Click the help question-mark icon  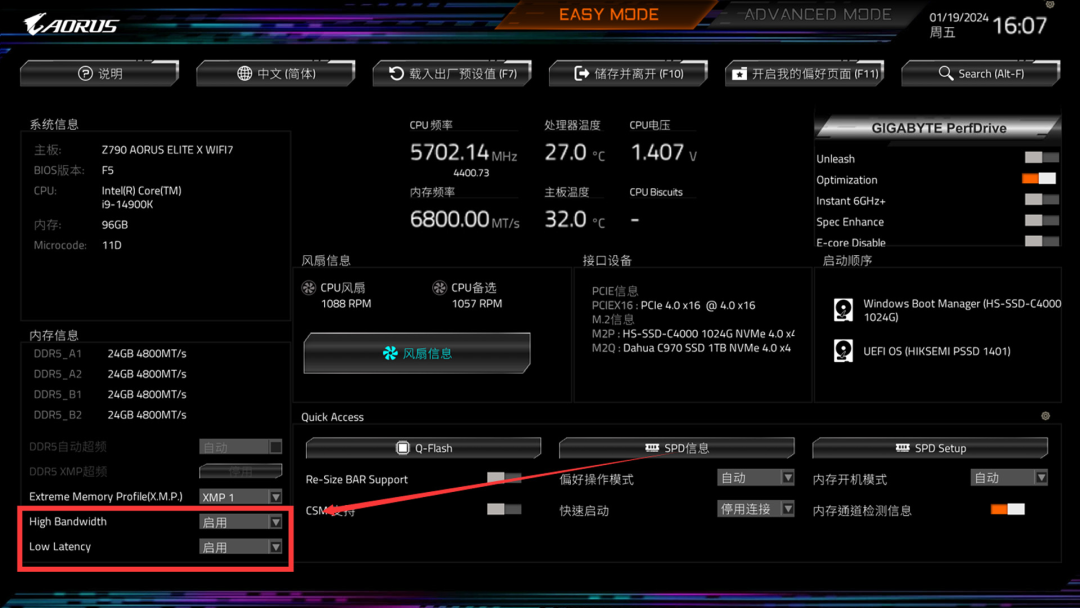85,74
